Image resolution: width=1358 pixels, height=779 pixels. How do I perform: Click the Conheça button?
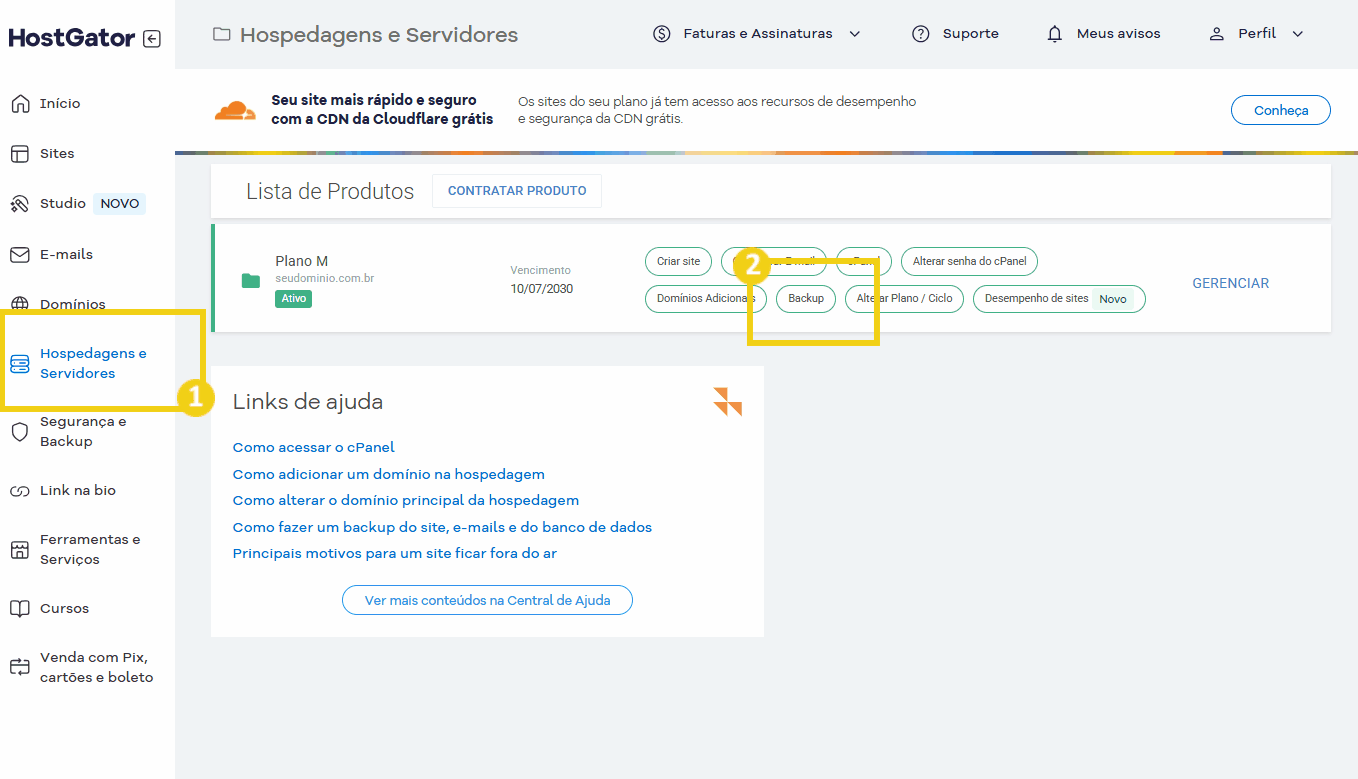tap(1280, 111)
